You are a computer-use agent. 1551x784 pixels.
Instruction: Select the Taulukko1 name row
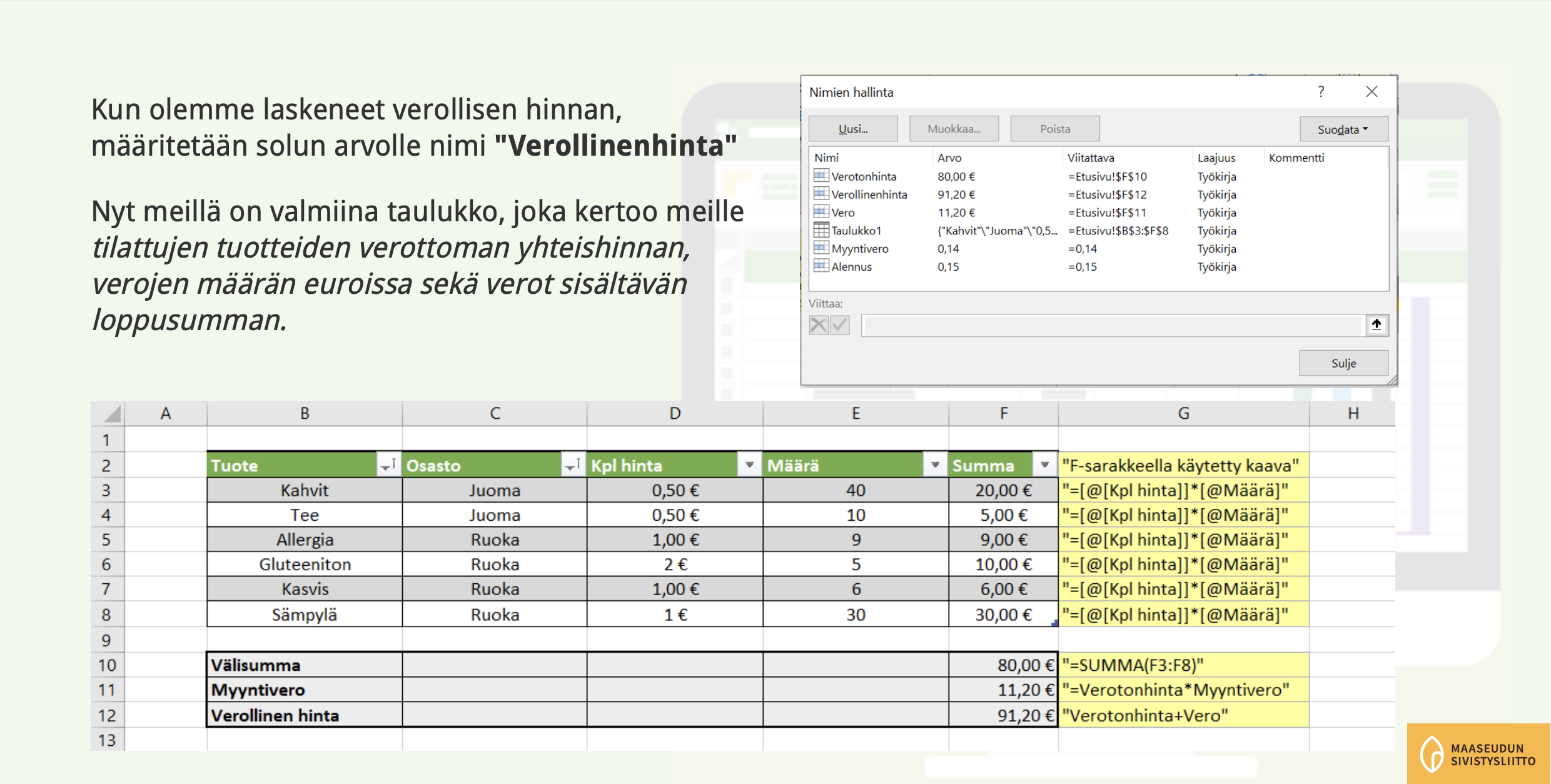[1098, 231]
